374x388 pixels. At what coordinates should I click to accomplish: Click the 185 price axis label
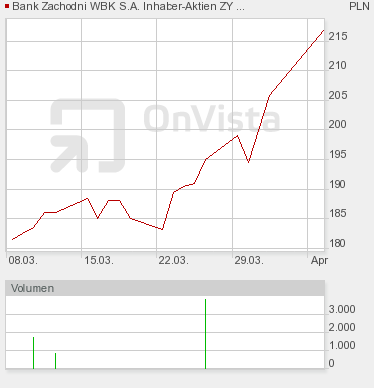click(338, 213)
